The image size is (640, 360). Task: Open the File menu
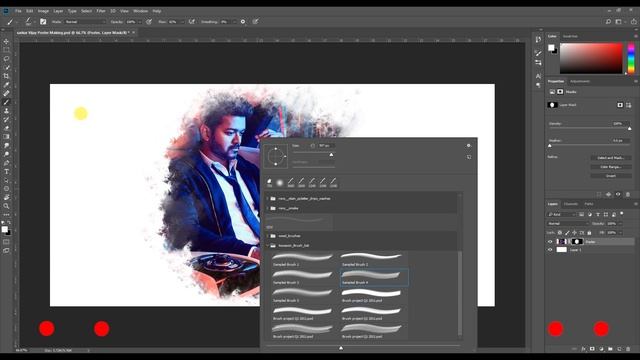18,11
